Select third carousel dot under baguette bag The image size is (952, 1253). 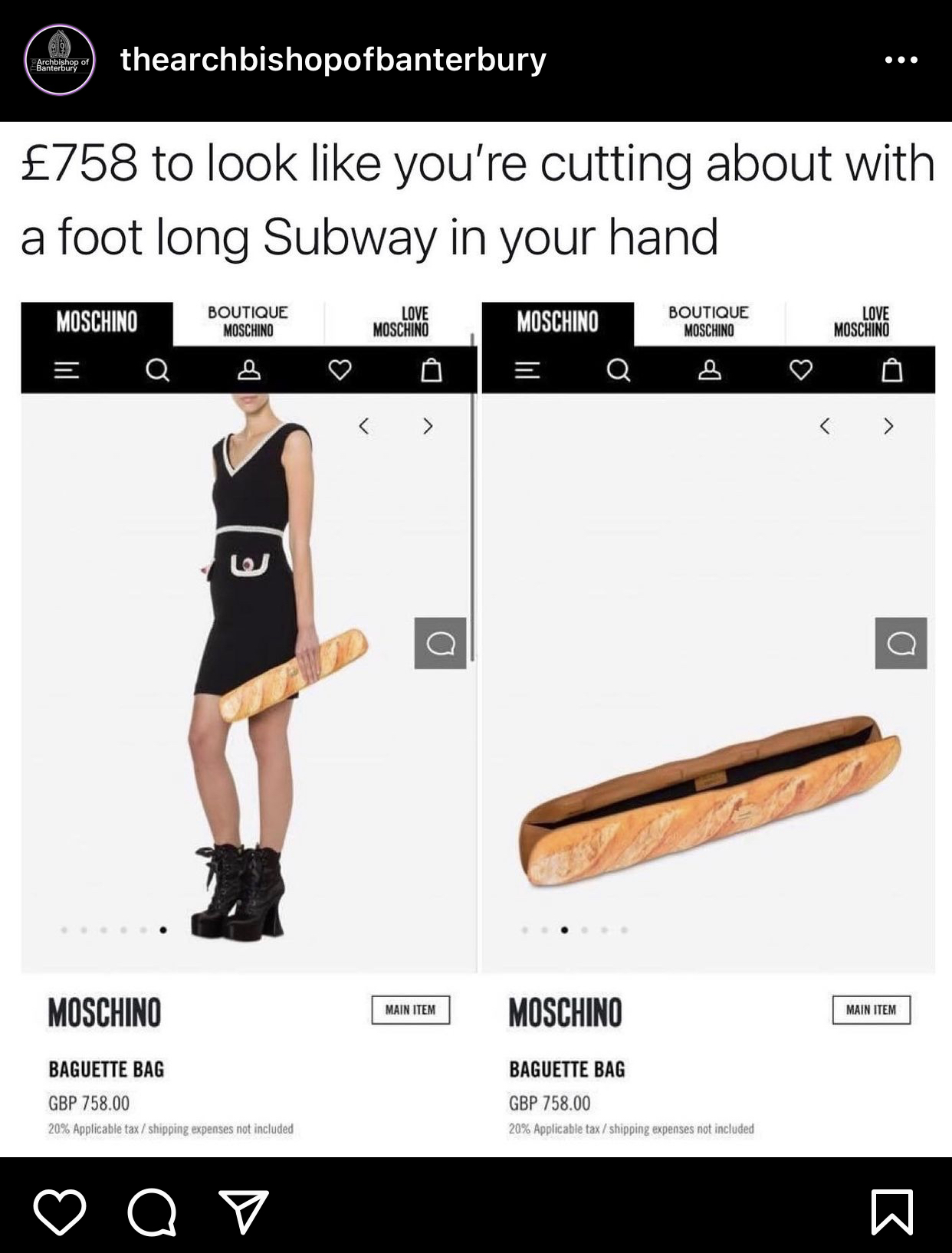[x=565, y=930]
